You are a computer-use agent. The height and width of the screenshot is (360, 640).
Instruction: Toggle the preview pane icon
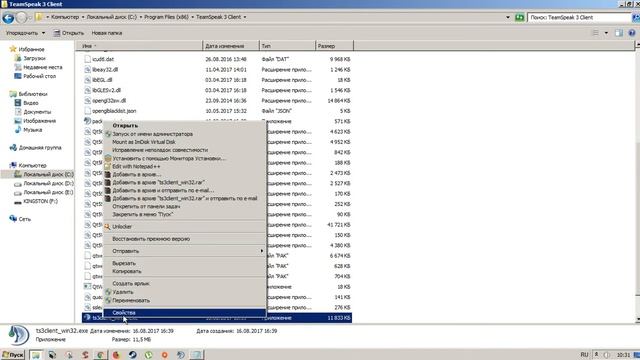[x=619, y=33]
